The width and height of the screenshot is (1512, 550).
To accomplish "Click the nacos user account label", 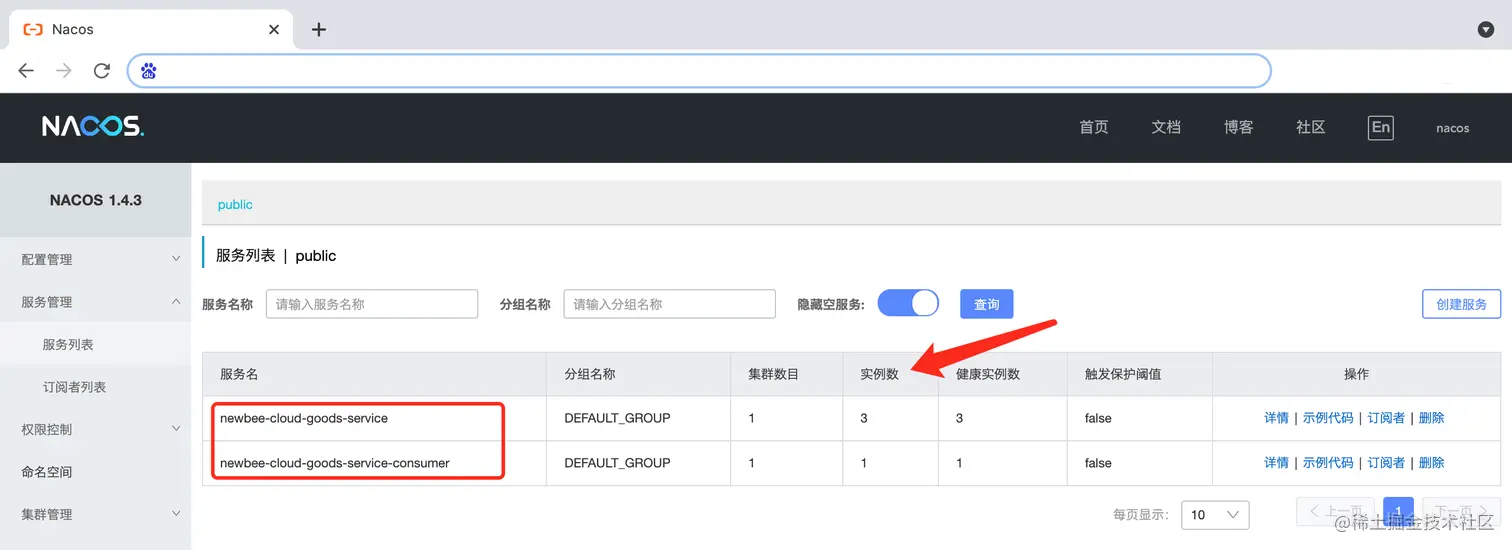I will (1452, 128).
